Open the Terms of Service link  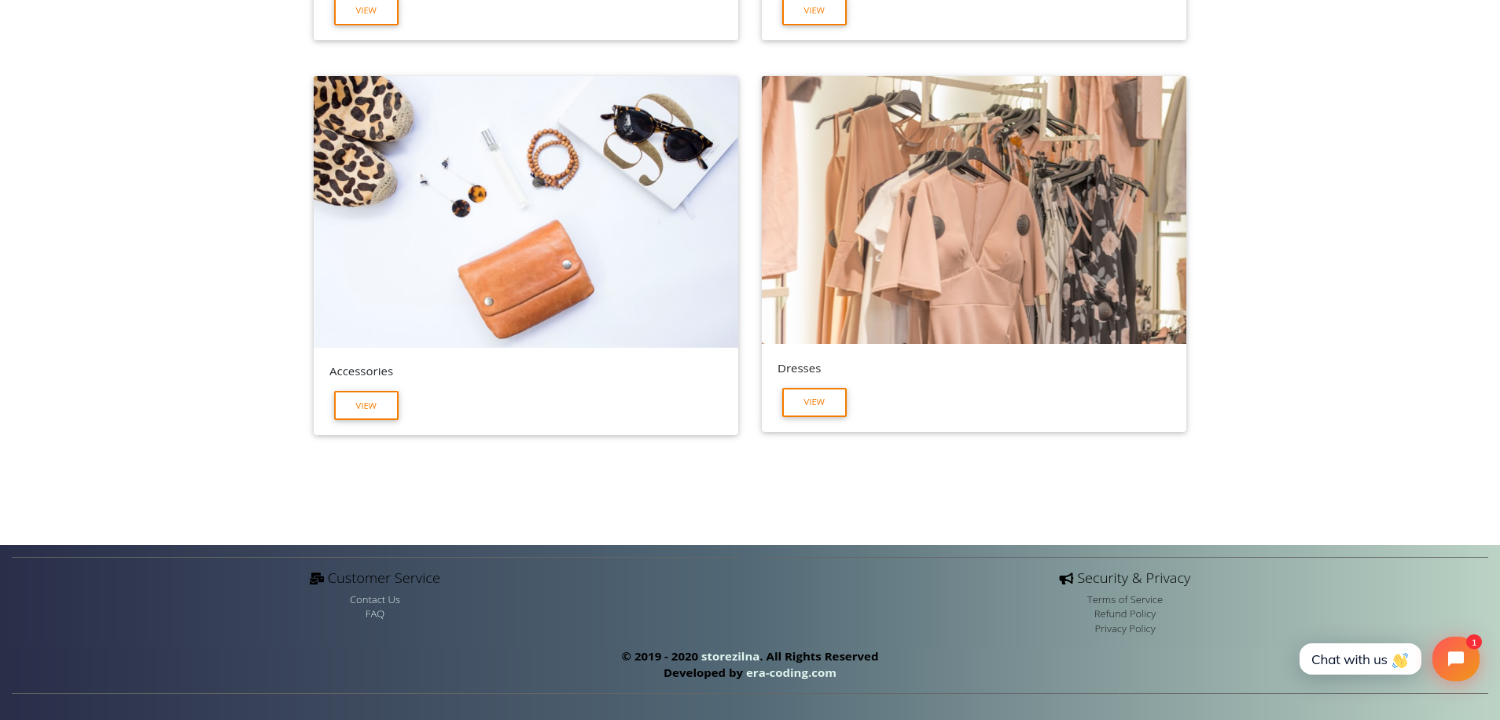1125,600
